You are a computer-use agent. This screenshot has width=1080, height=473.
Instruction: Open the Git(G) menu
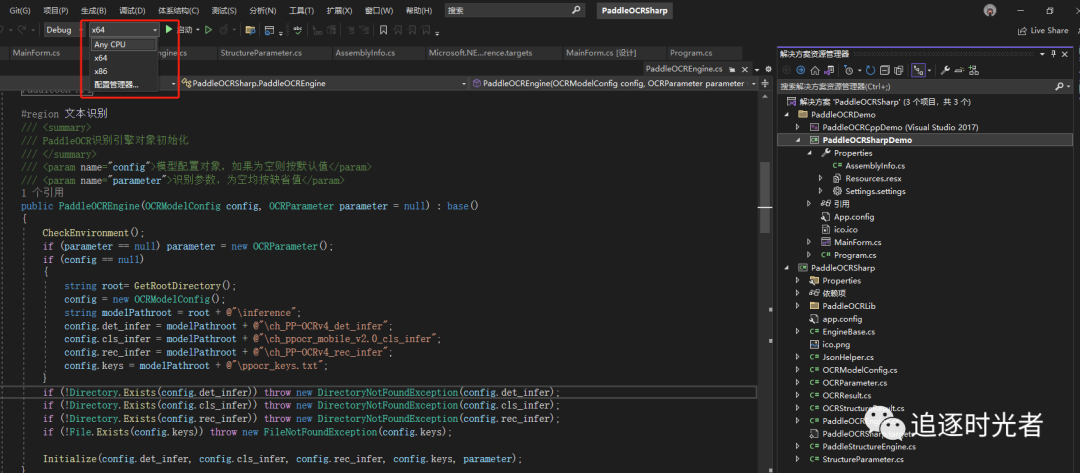(x=20, y=11)
